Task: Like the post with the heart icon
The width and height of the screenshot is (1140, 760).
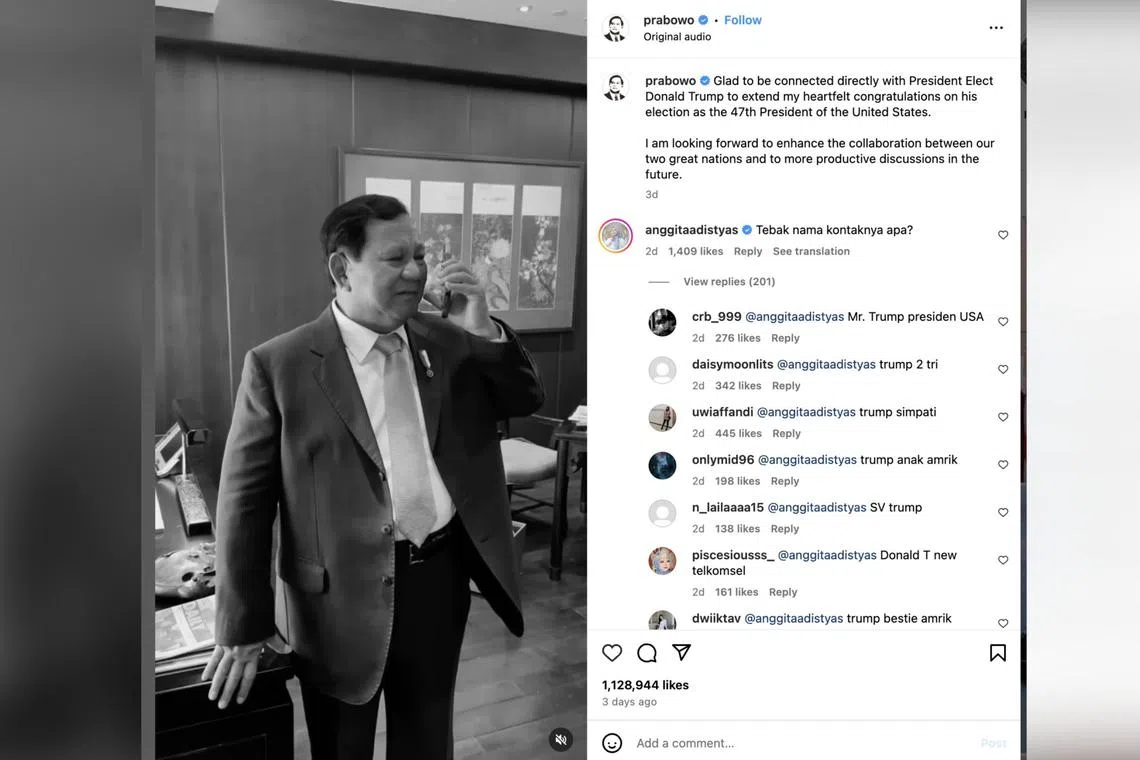Action: 611,652
